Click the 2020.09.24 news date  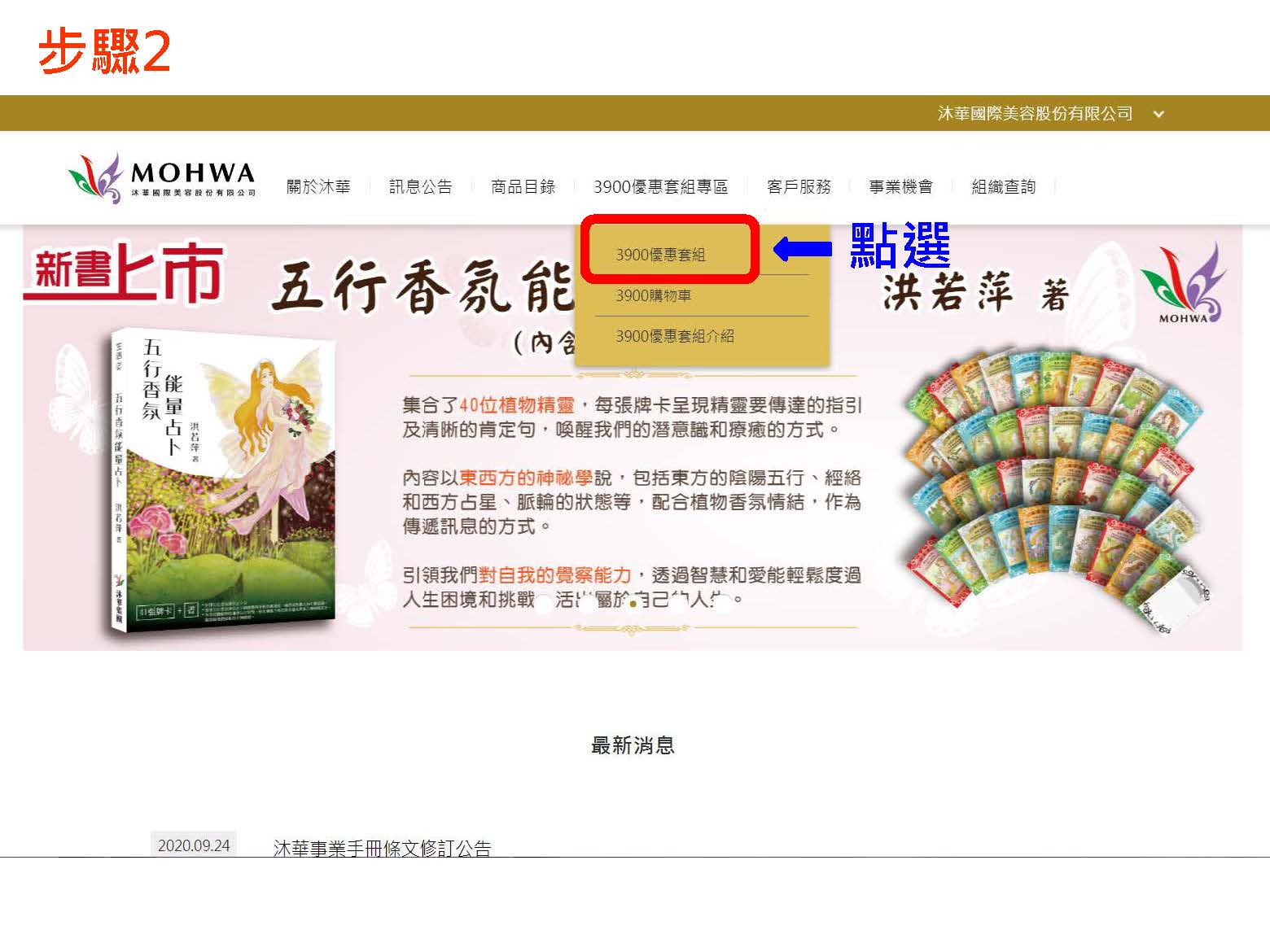coord(194,845)
